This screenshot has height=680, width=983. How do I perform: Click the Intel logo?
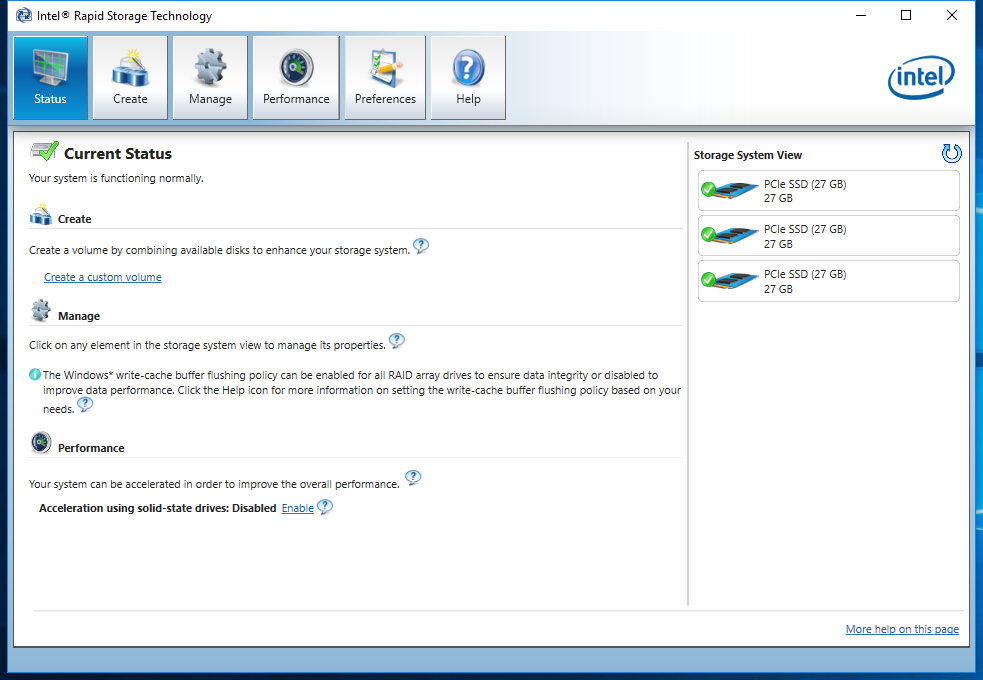[920, 78]
